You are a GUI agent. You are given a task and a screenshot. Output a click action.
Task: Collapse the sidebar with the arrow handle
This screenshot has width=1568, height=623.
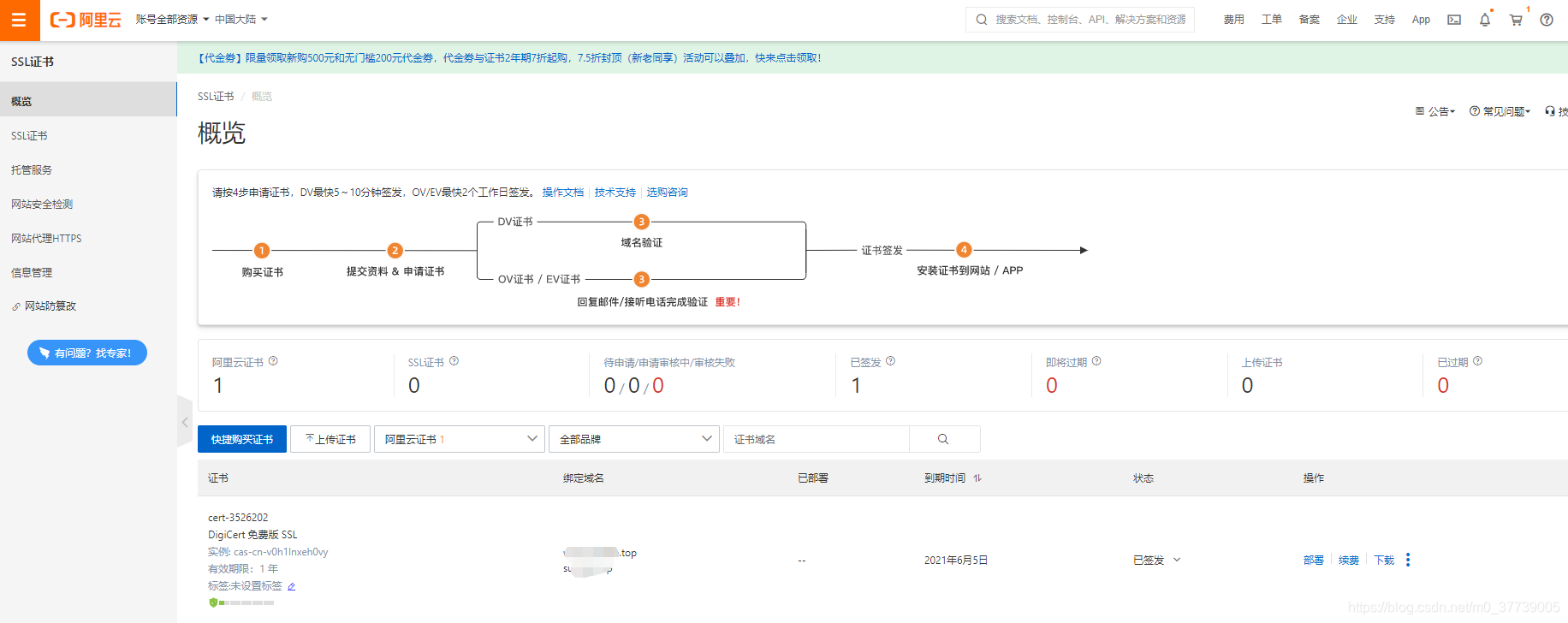185,422
